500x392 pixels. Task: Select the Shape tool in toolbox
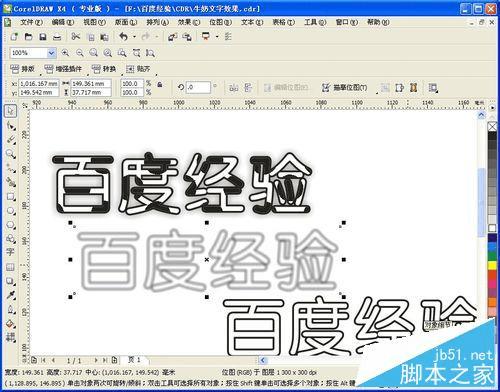pyautogui.click(x=11, y=126)
